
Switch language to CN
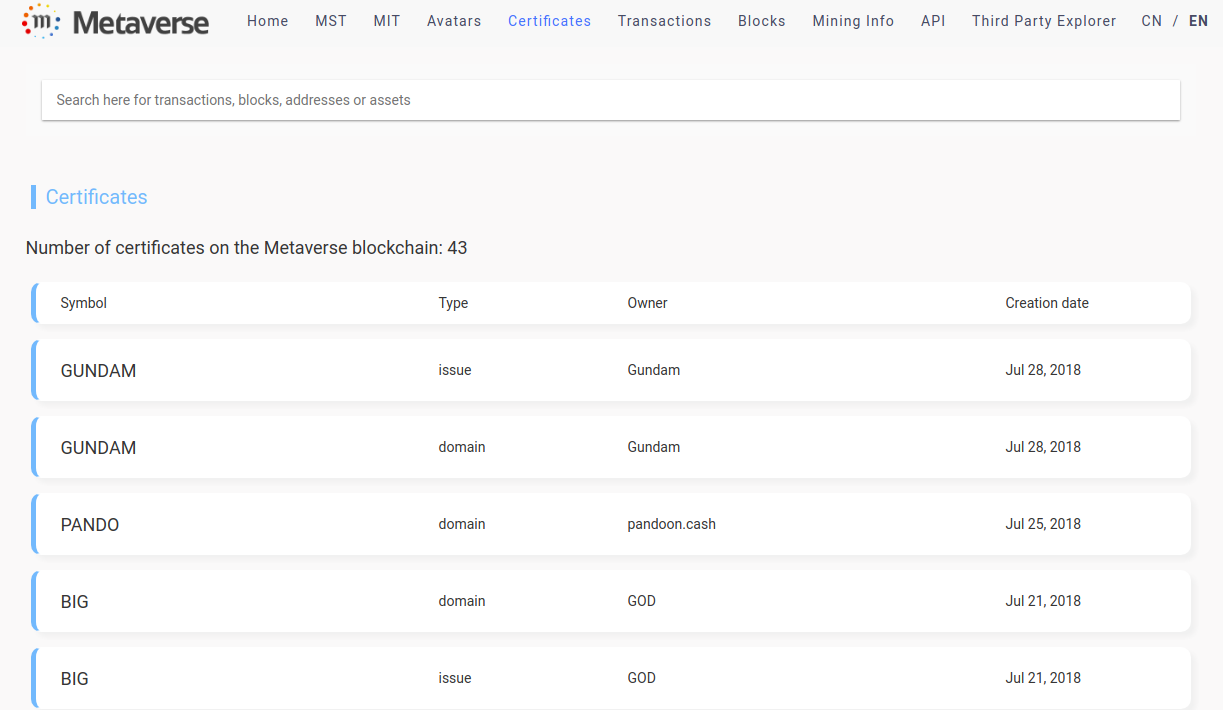[1152, 21]
